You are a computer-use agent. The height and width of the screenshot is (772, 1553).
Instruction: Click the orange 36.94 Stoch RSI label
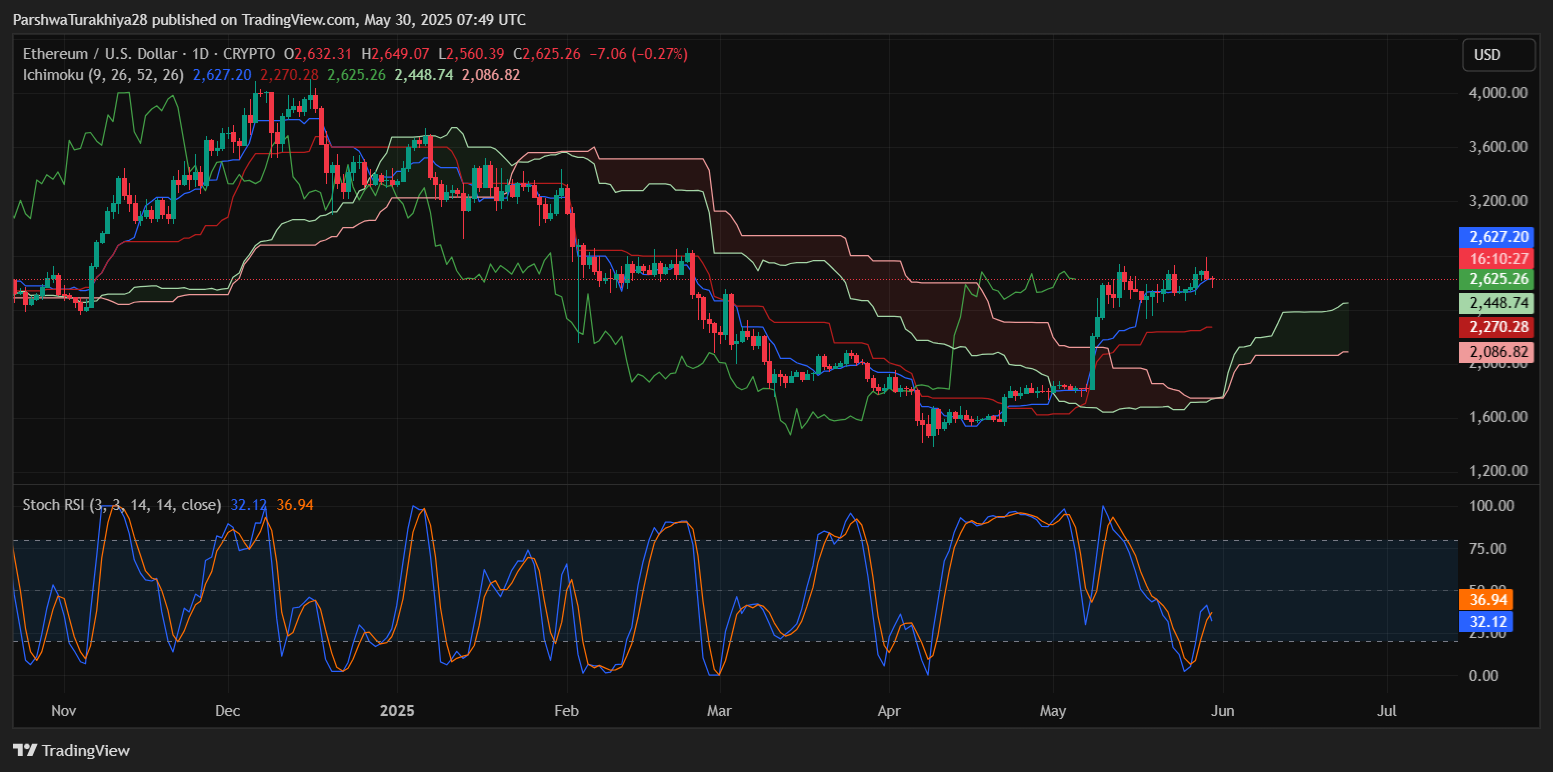(1485, 600)
